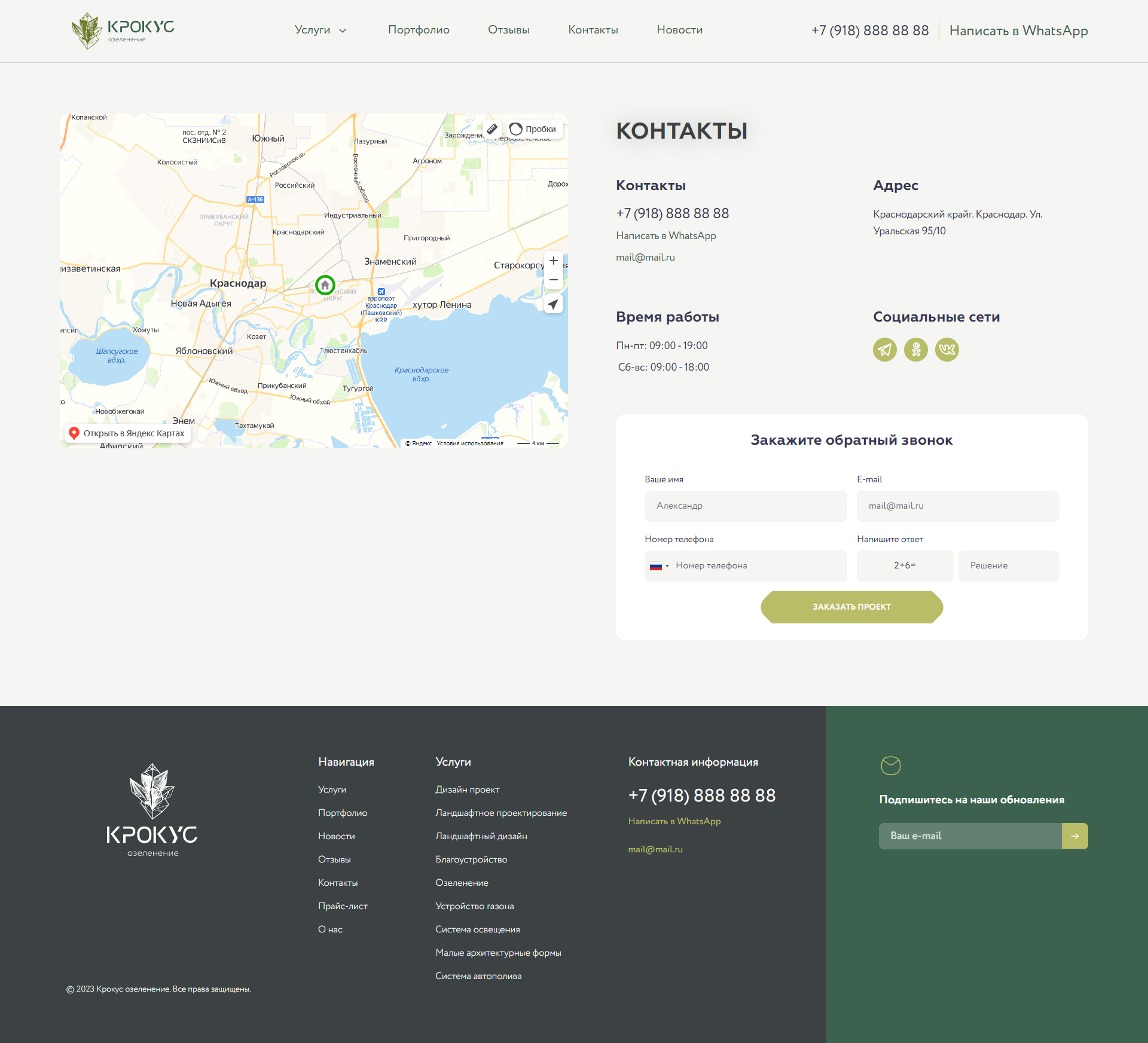This screenshot has height=1043, width=1148.
Task: Toggle Пробки traffic layer on map
Action: [x=533, y=129]
